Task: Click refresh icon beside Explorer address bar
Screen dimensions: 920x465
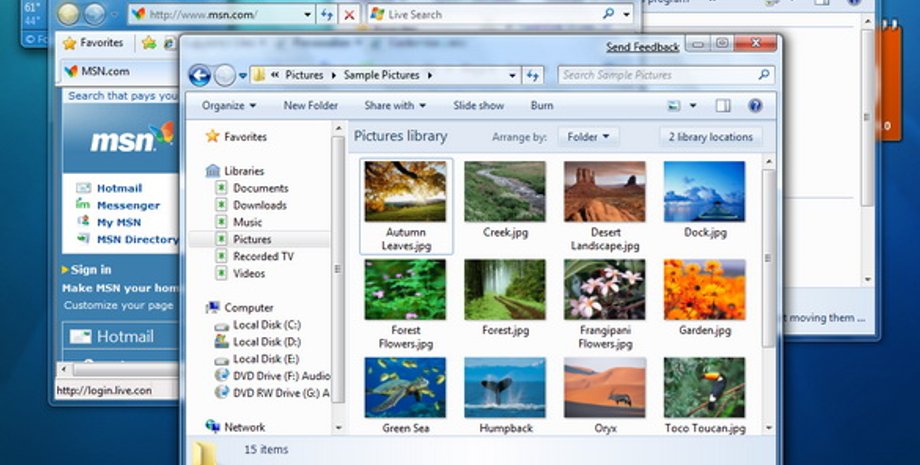Action: tap(533, 75)
